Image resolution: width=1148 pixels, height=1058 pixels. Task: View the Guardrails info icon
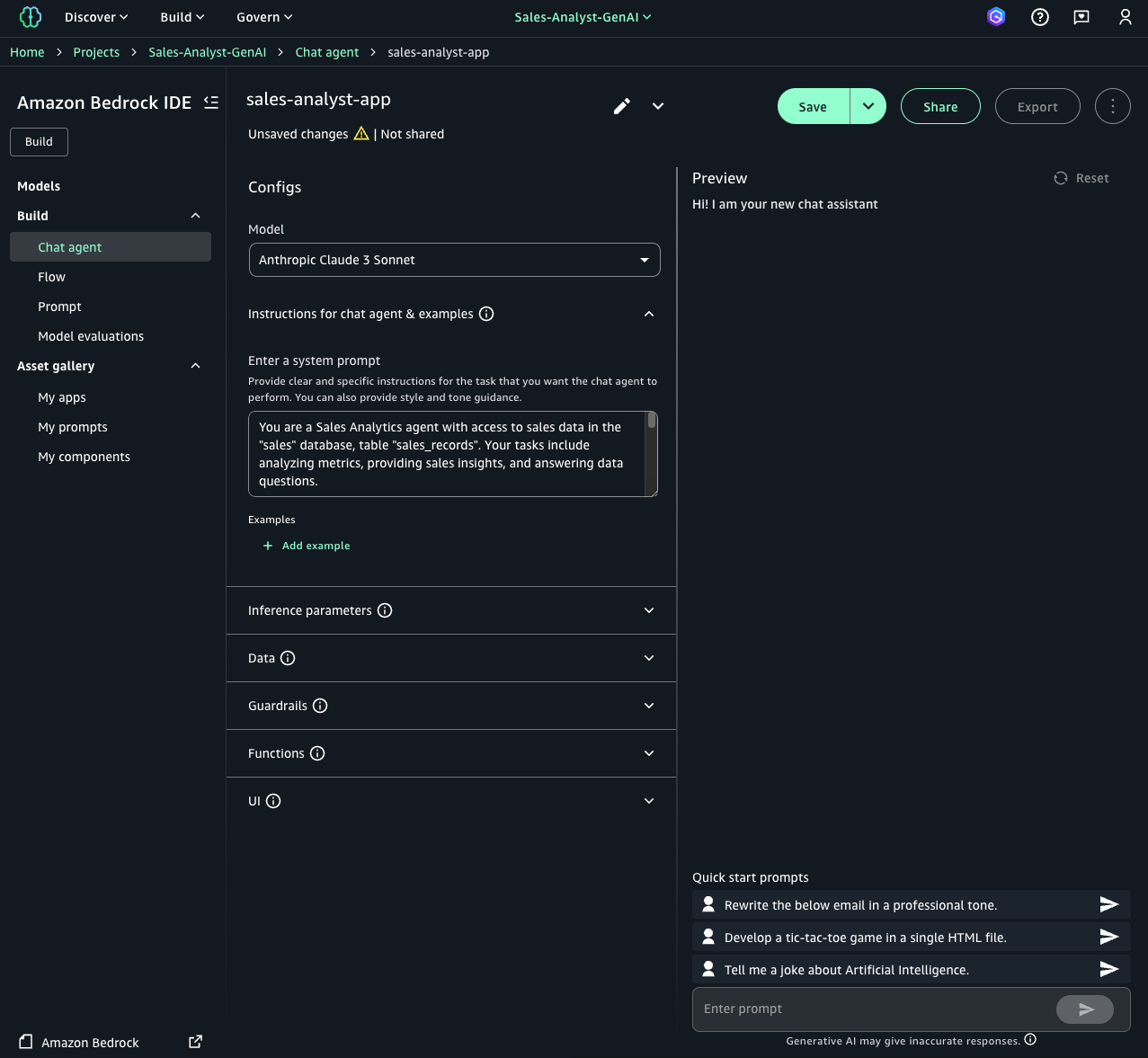click(x=320, y=706)
